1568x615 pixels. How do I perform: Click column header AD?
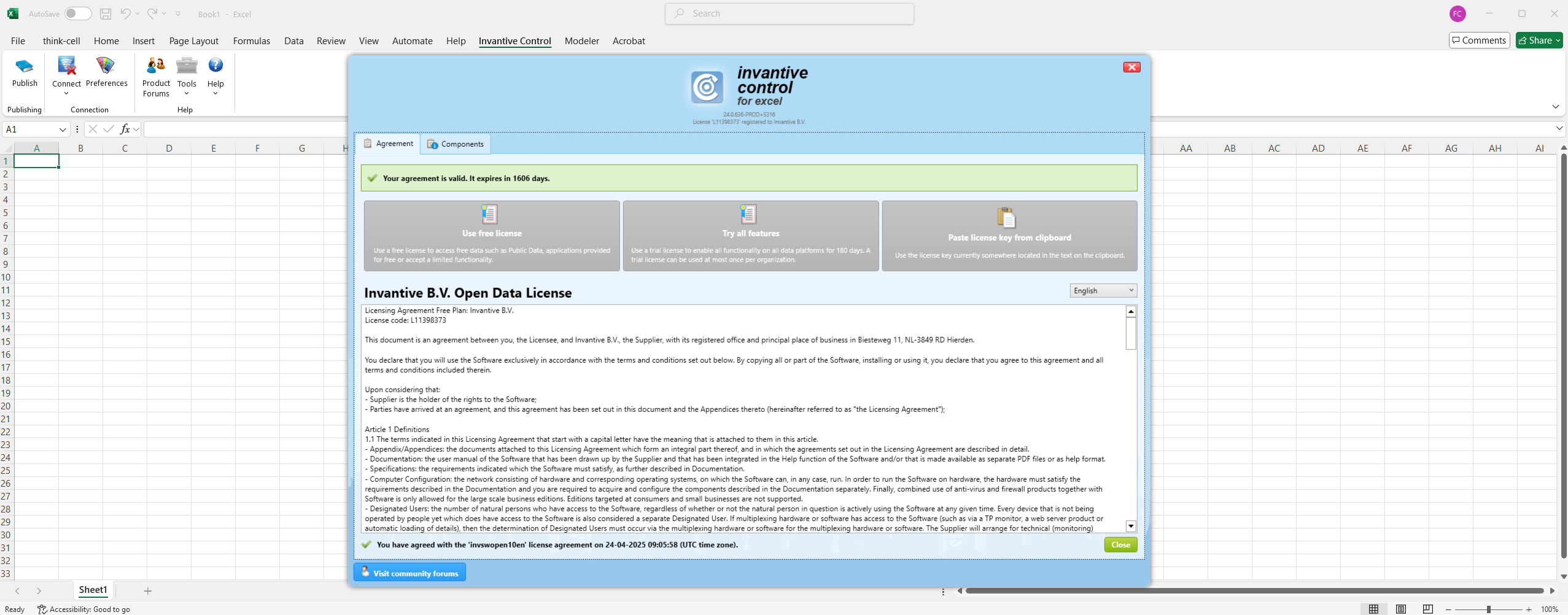click(x=1318, y=148)
